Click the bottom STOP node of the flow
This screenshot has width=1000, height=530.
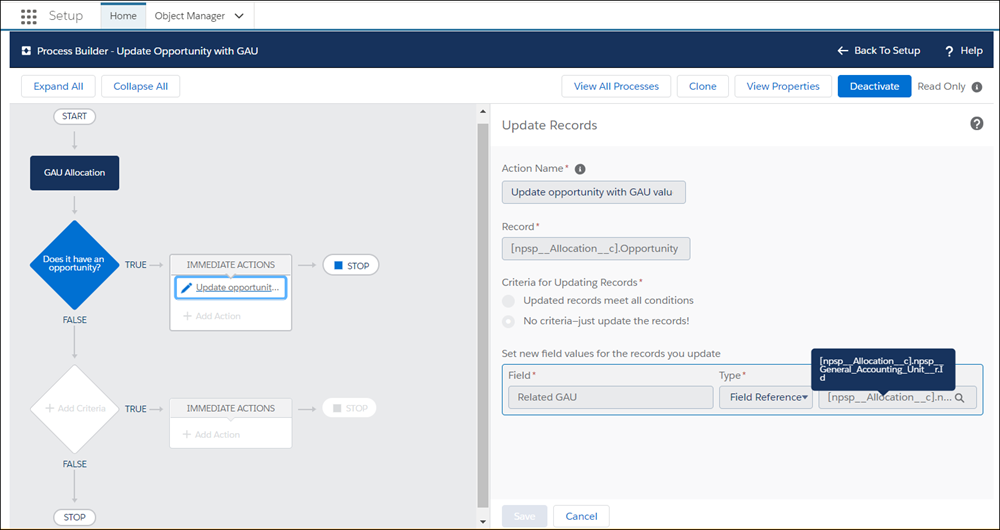[75, 517]
